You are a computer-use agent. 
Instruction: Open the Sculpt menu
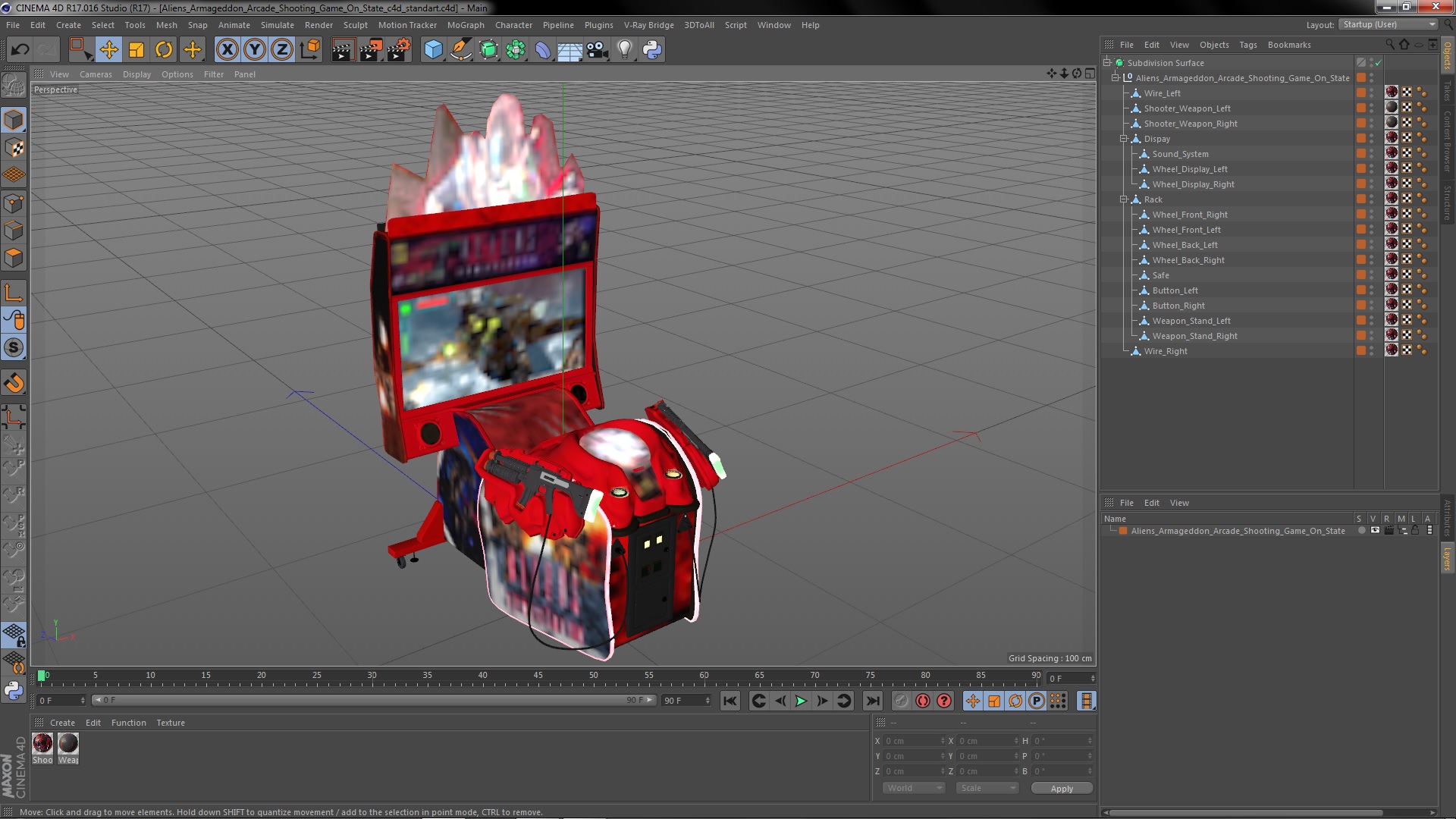pos(355,25)
